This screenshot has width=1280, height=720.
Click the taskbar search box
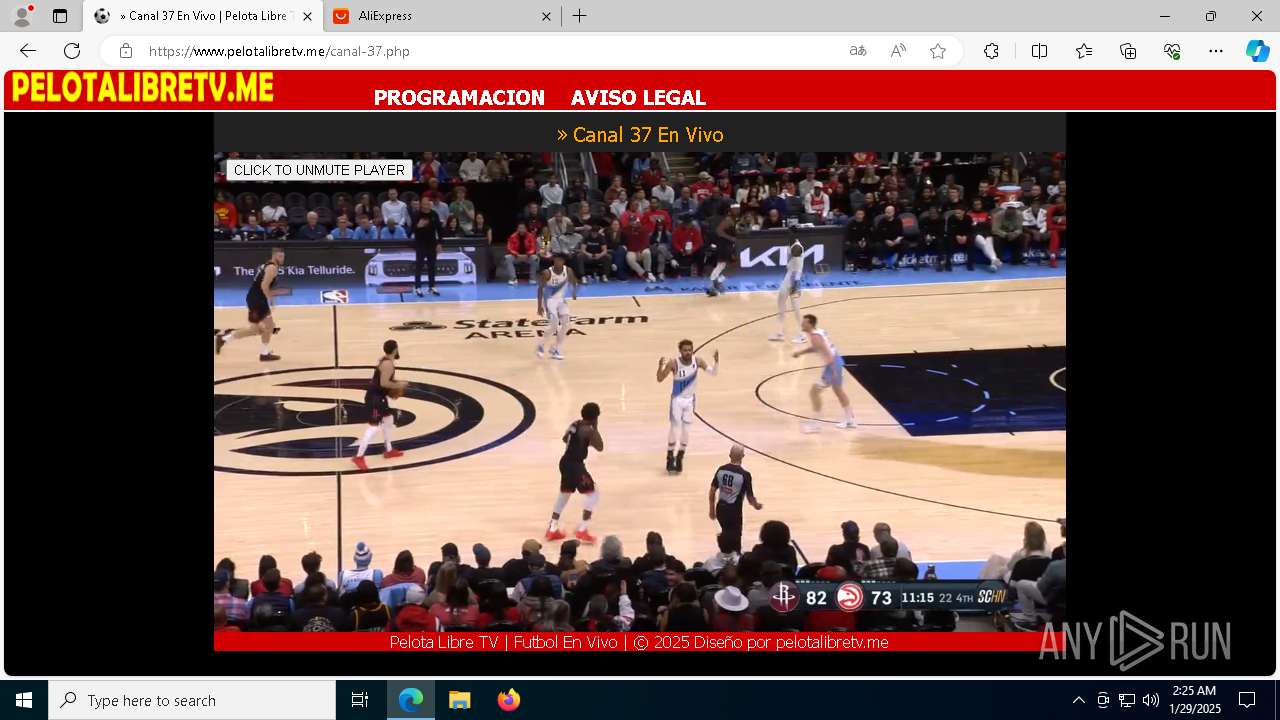(192, 700)
